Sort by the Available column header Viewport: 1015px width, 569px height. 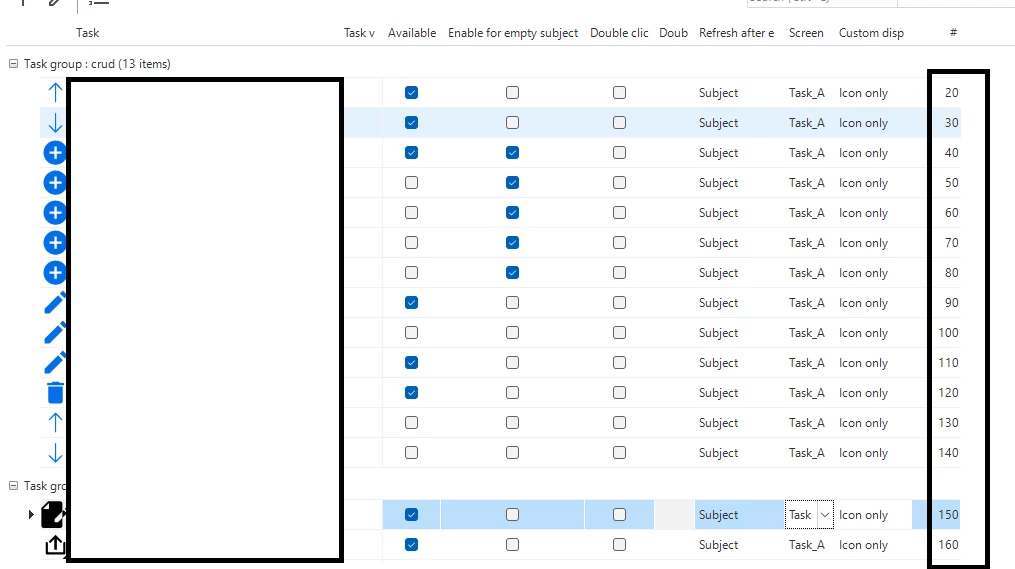click(412, 33)
